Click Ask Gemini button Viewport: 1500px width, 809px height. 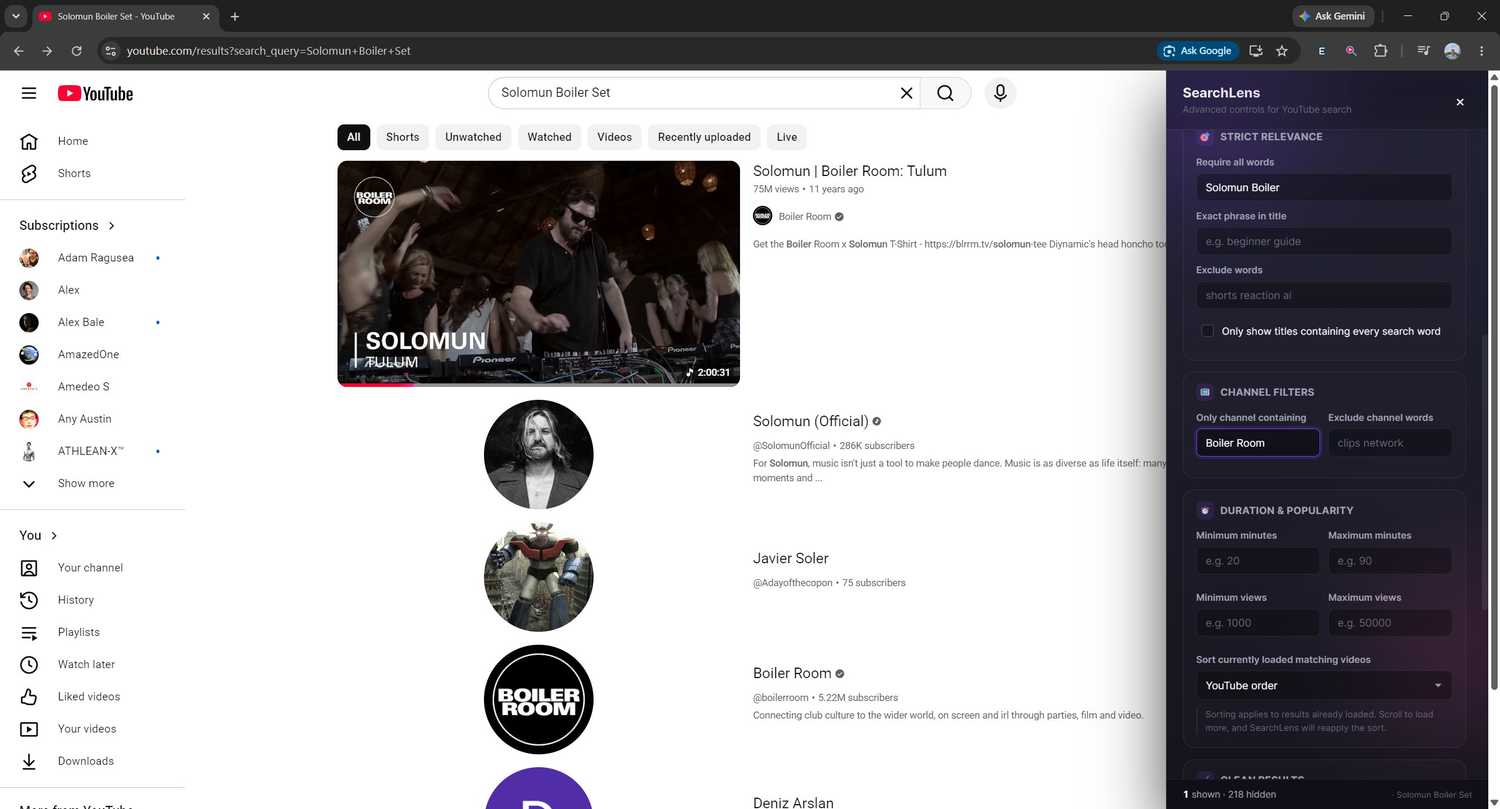tap(1332, 16)
